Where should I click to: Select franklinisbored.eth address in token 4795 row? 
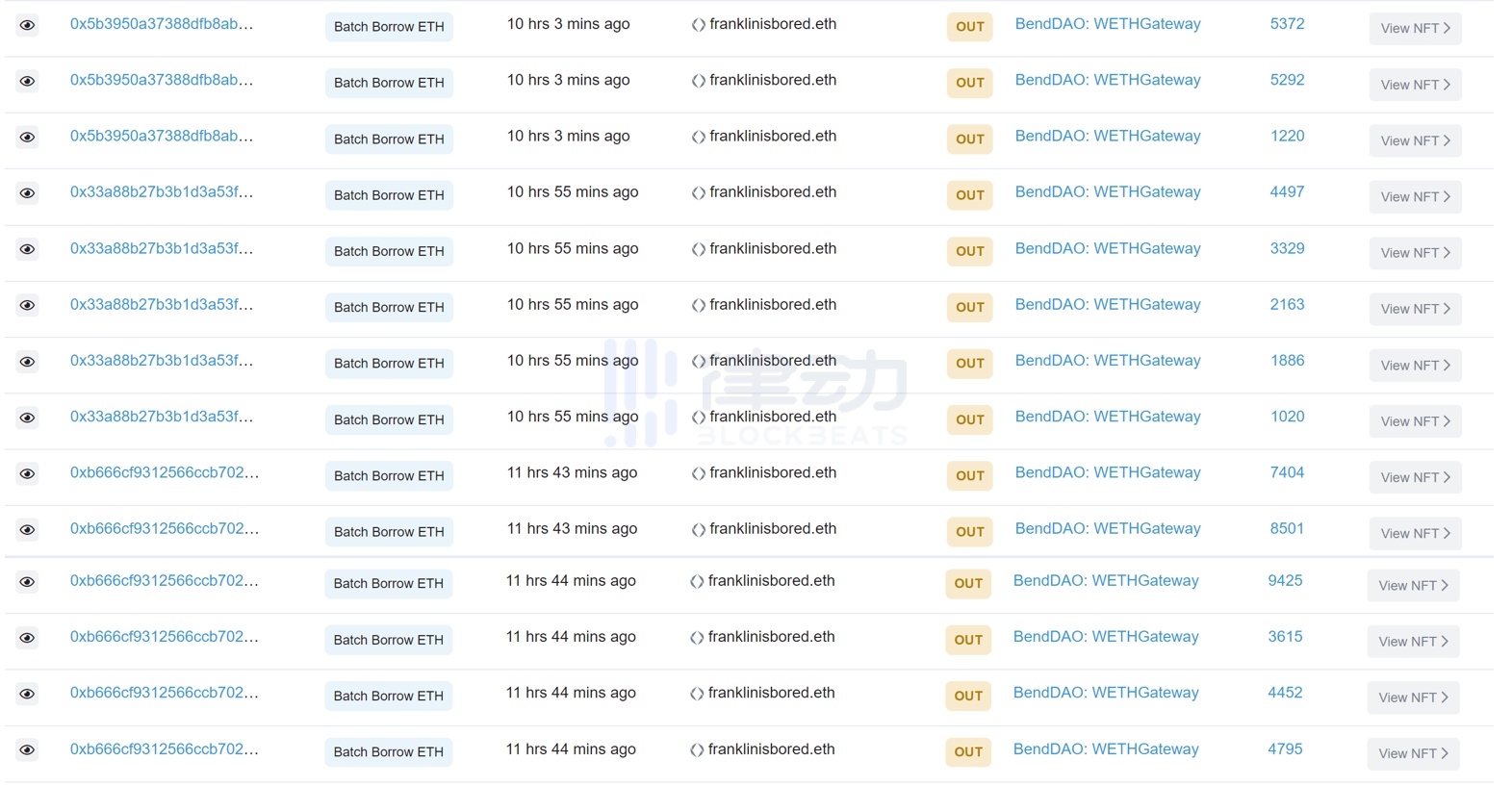click(771, 749)
